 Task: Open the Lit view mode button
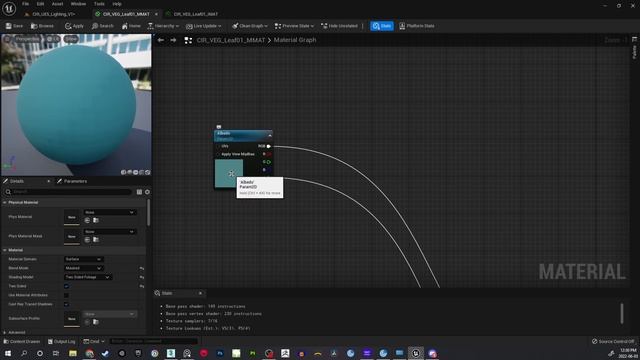pyautogui.click(x=53, y=39)
